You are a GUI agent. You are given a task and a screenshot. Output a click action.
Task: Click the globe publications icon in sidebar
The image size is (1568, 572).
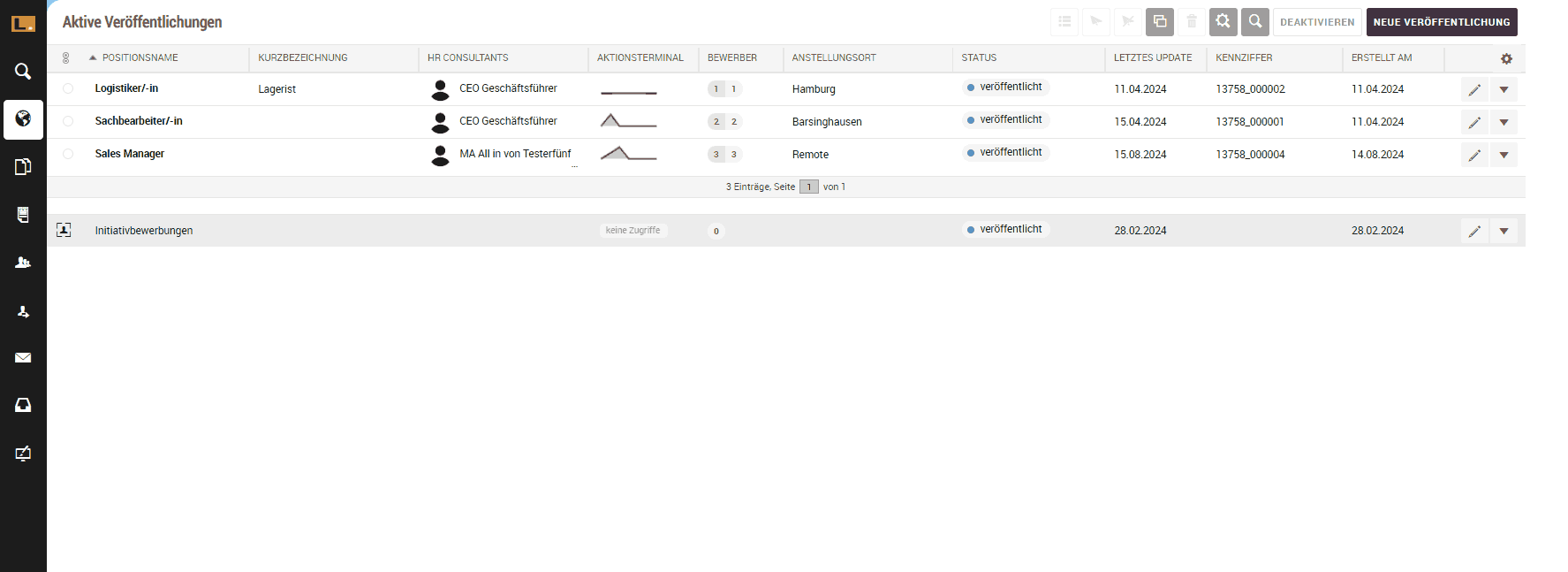[x=23, y=119]
